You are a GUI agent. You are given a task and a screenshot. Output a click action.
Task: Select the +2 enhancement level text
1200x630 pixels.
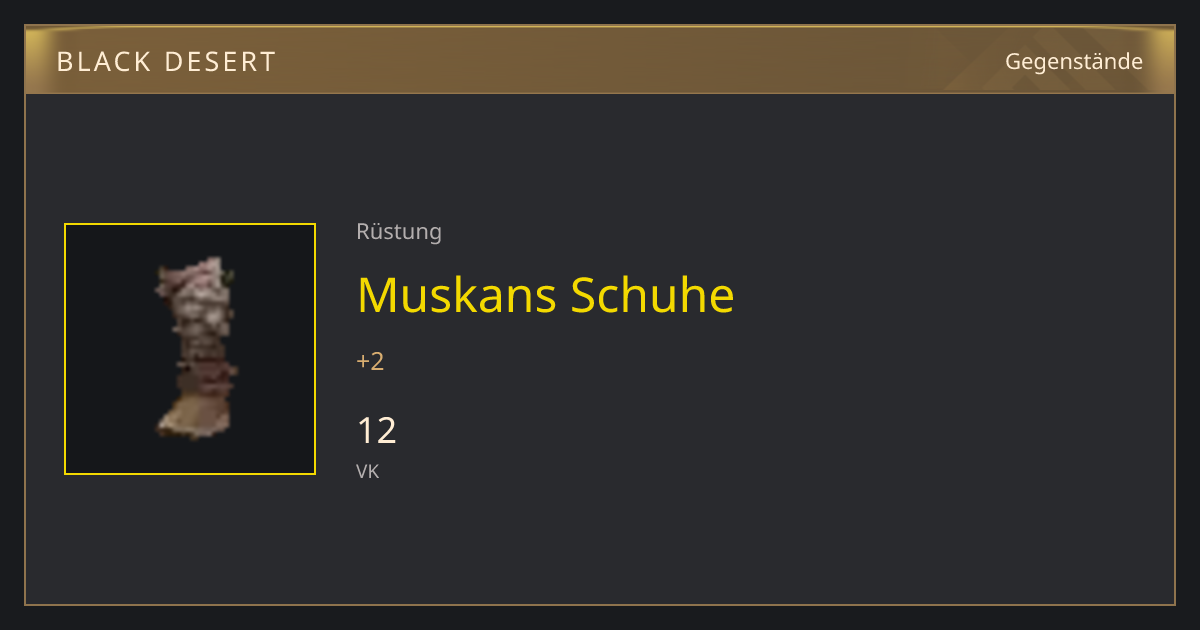370,361
